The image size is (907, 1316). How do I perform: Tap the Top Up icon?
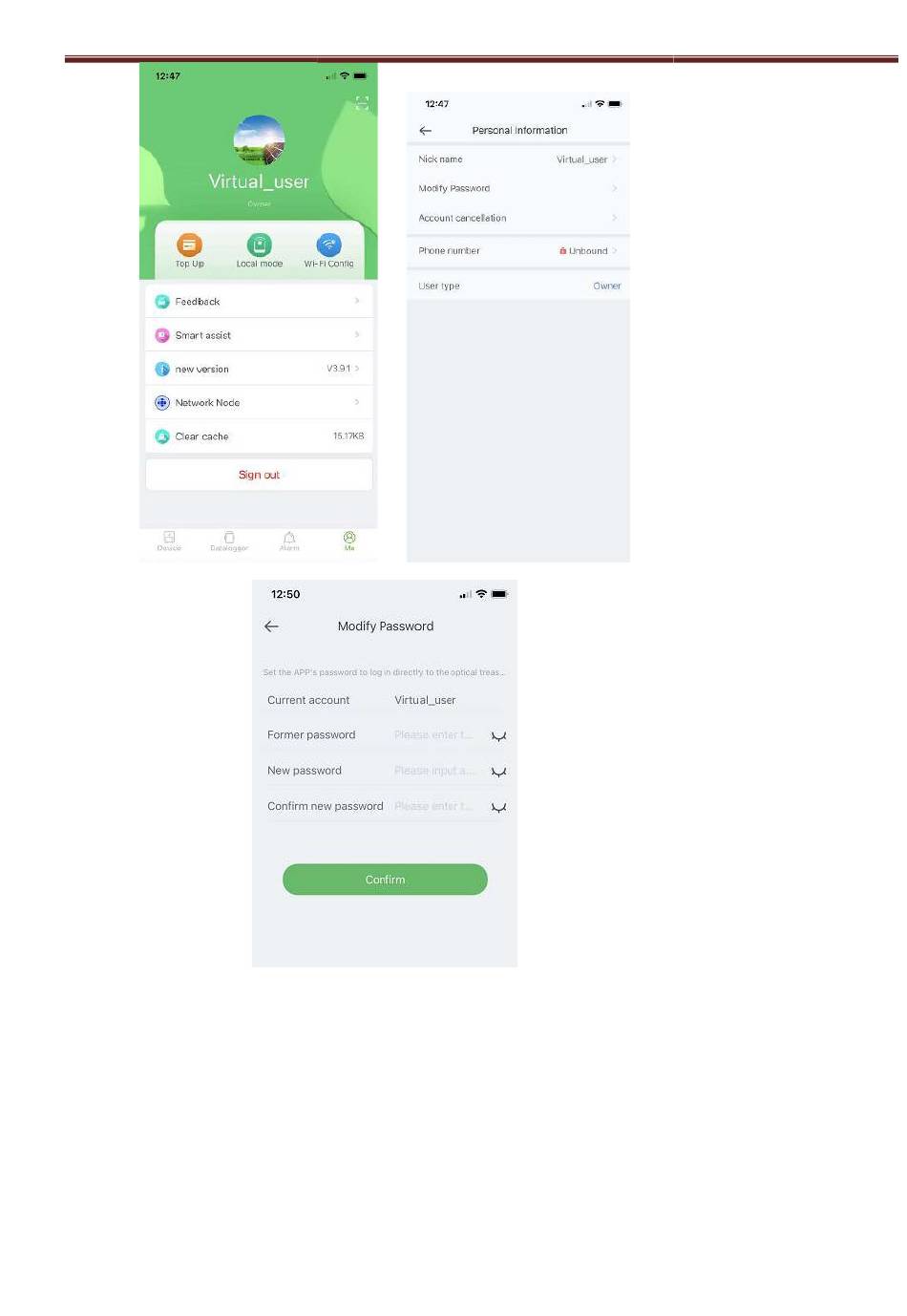coord(189,244)
